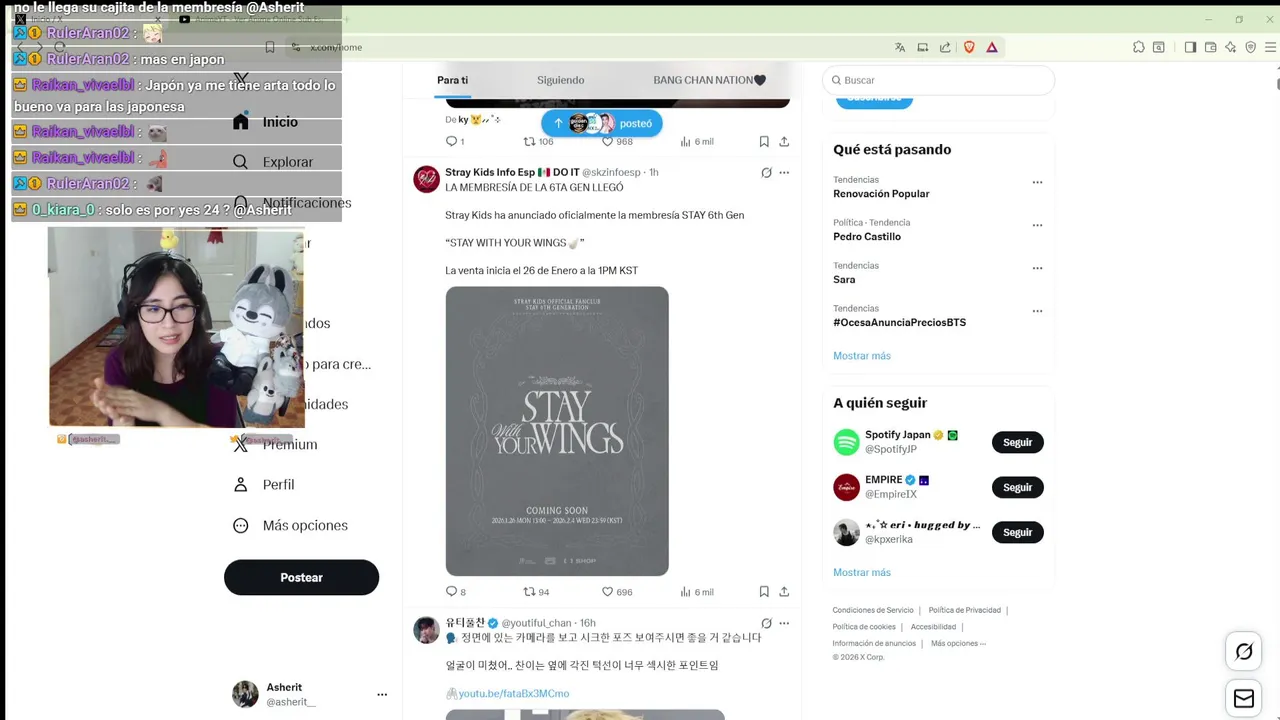Image resolution: width=1280 pixels, height=720 pixels.
Task: Open the Brave VPN shield icon
Action: (x=1250, y=47)
